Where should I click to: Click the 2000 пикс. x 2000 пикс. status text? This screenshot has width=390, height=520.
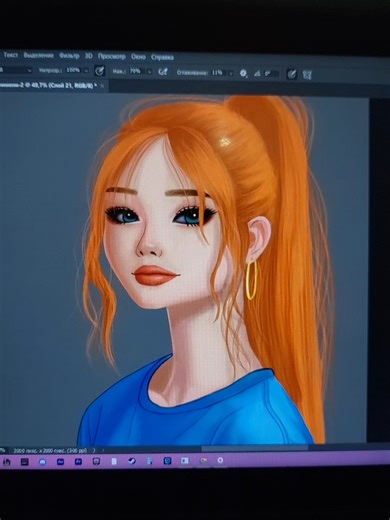(x=50, y=450)
